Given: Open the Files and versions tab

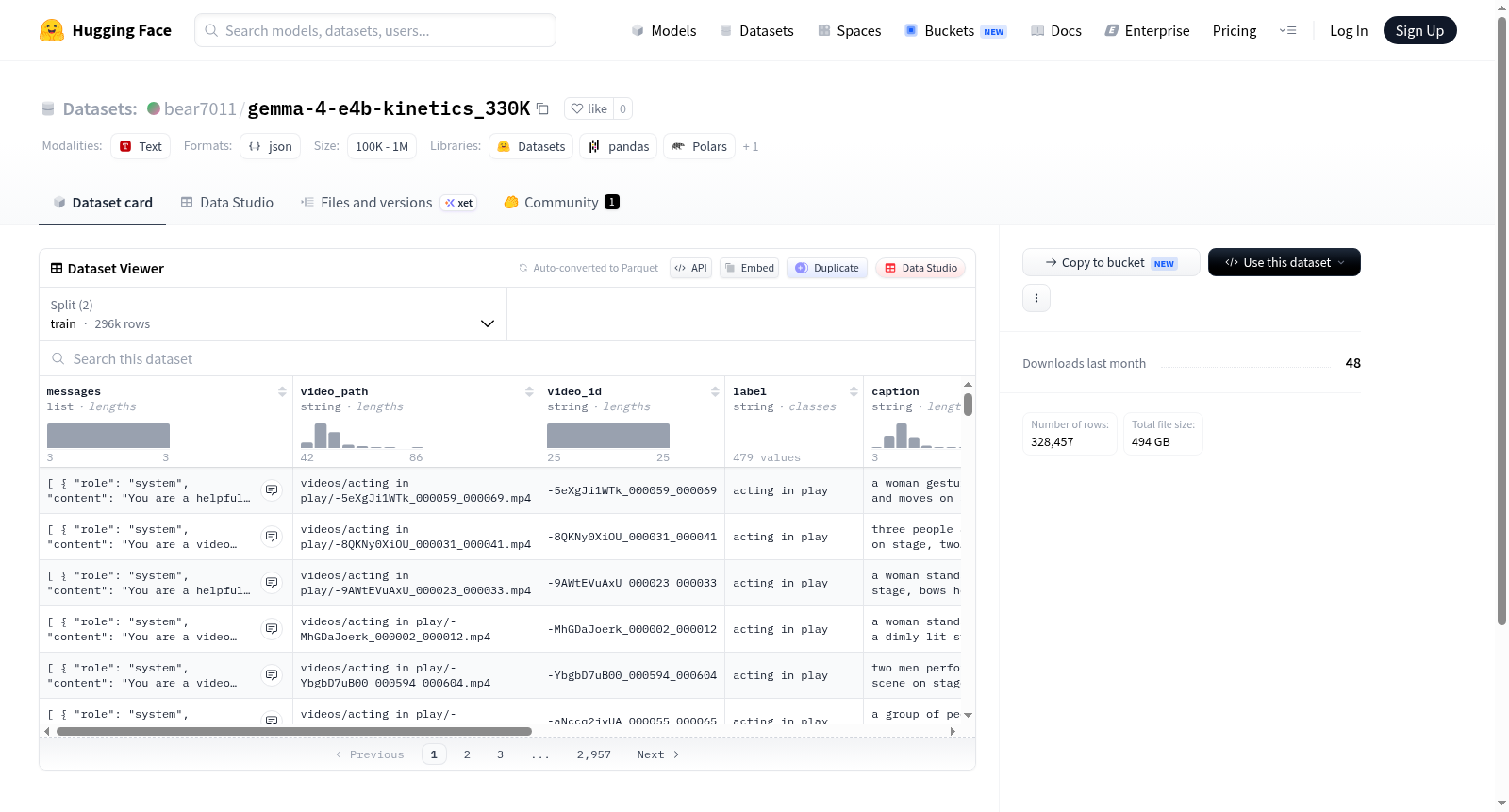Looking at the screenshot, I should tap(389, 202).
